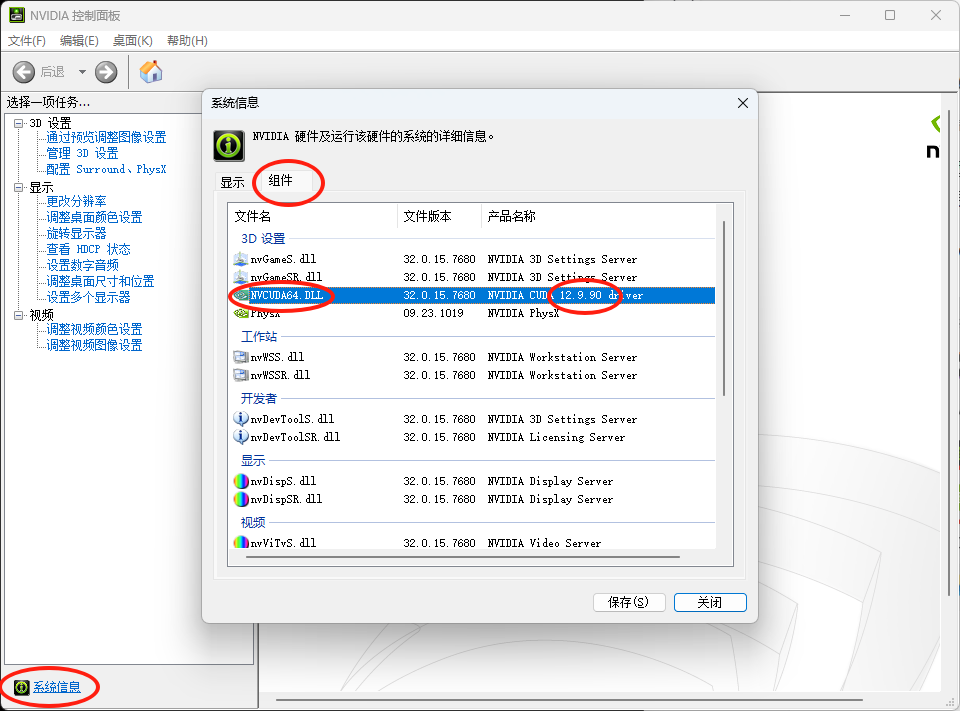
Task: Switch to the 显示 tab in system information
Action: [x=234, y=182]
